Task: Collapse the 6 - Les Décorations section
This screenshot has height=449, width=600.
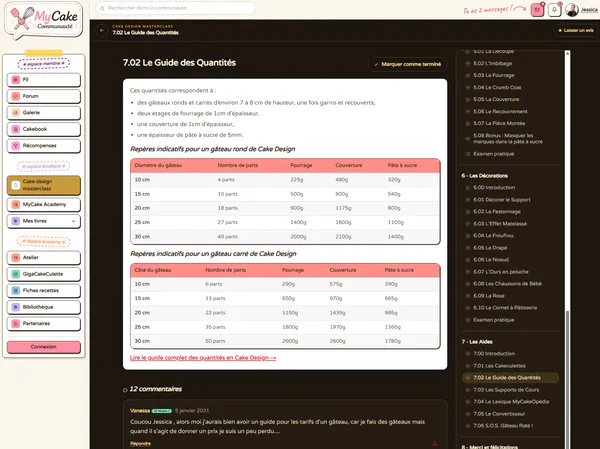Action: 485,176
